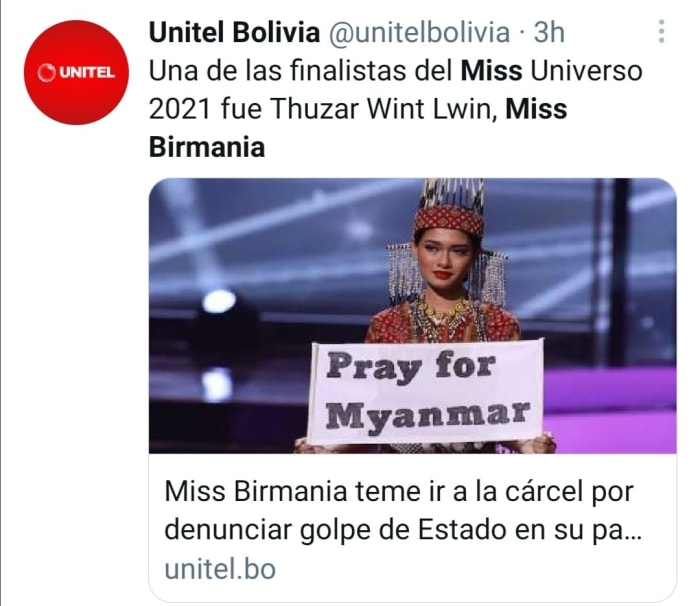Open the tweet via the 3h timestamp

(x=549, y=32)
